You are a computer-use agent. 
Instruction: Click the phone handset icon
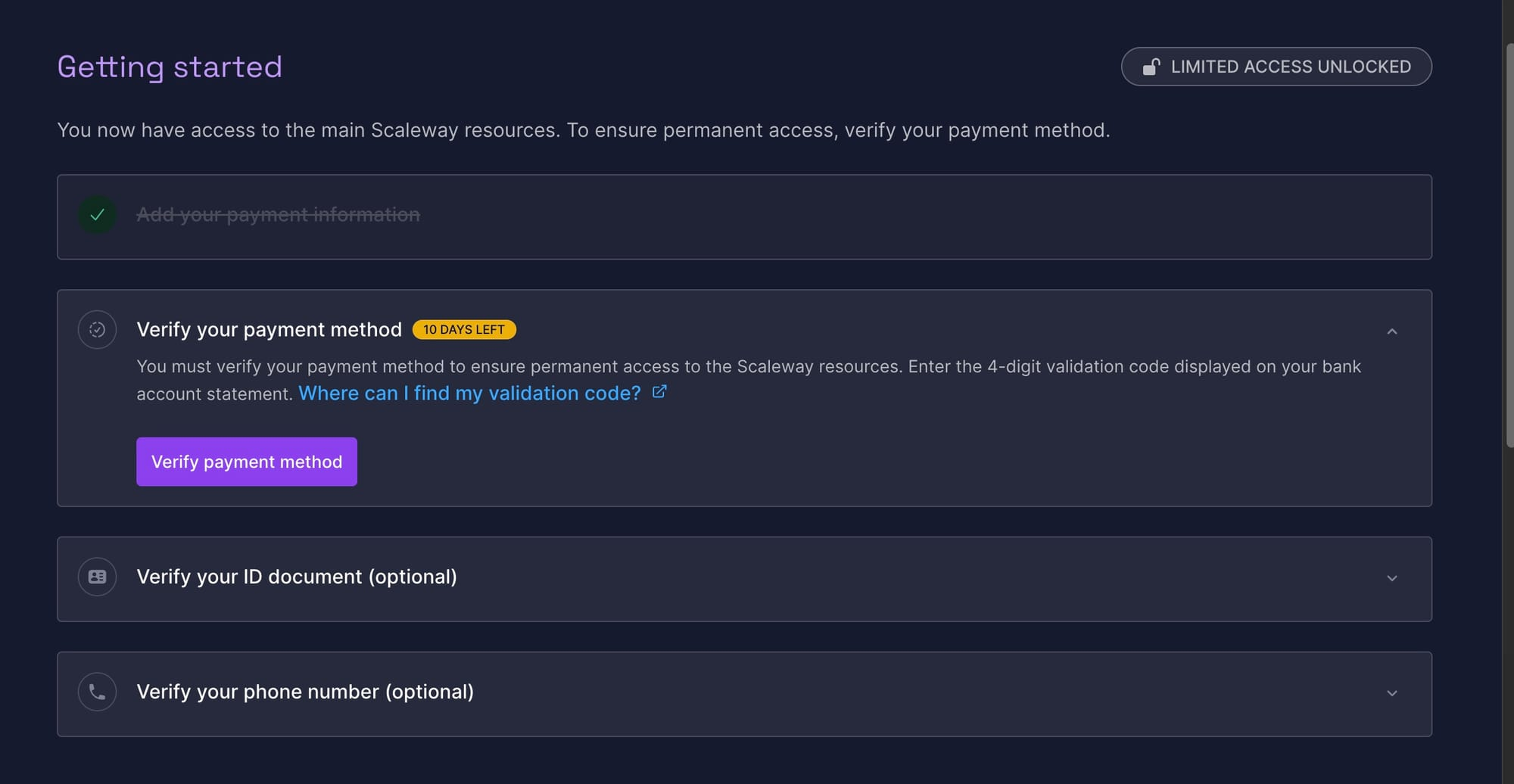point(97,692)
